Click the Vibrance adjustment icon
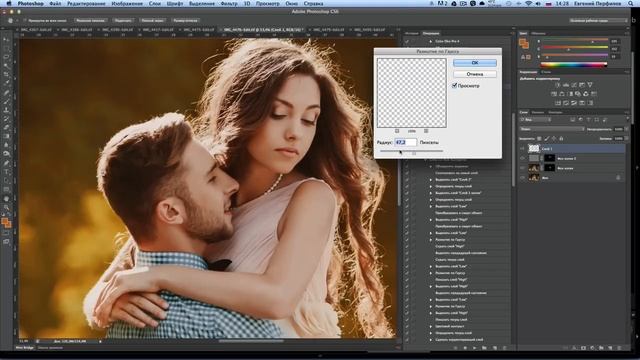Viewport: 640px width, 360px height. pyautogui.click(x=590, y=85)
